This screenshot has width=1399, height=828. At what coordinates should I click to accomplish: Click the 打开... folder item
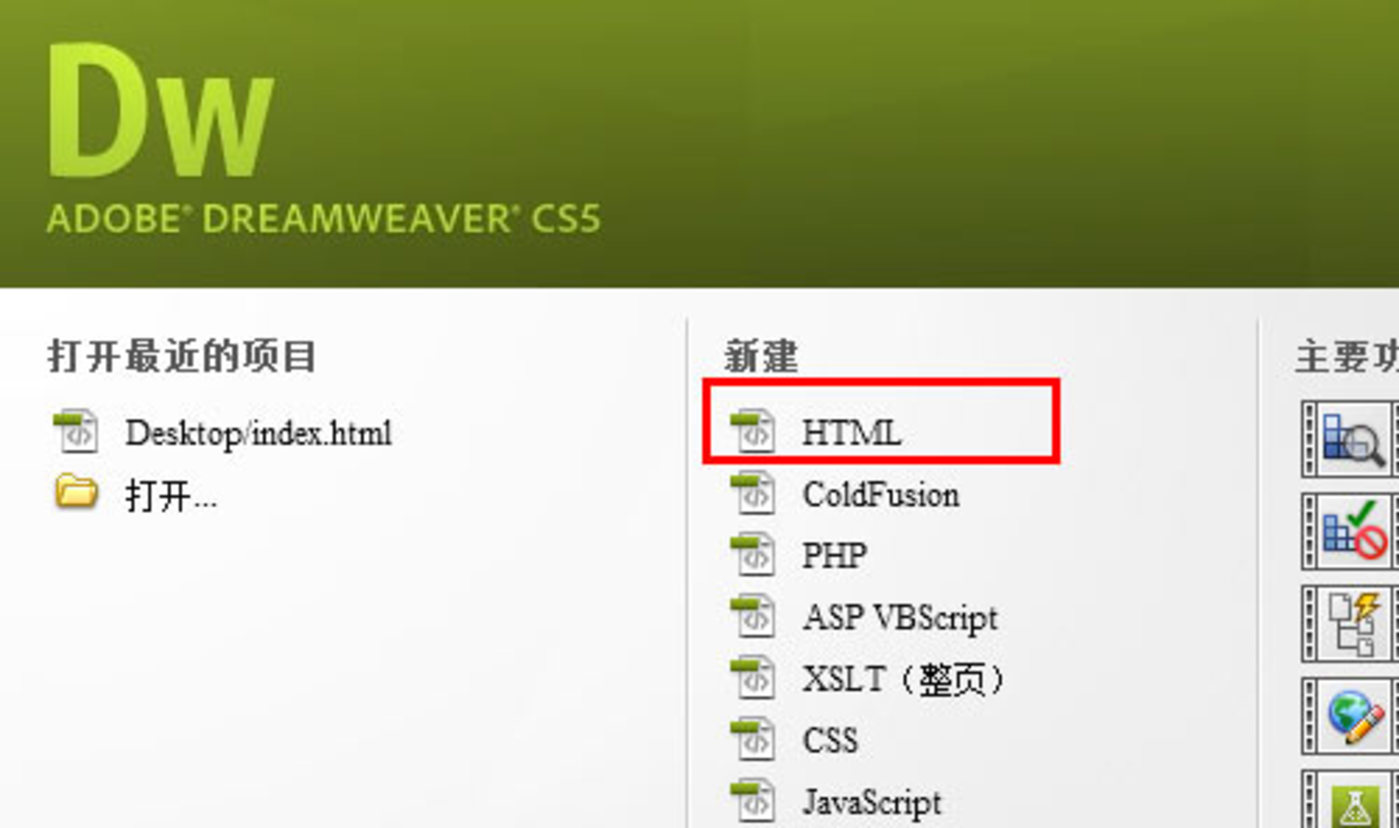135,494
